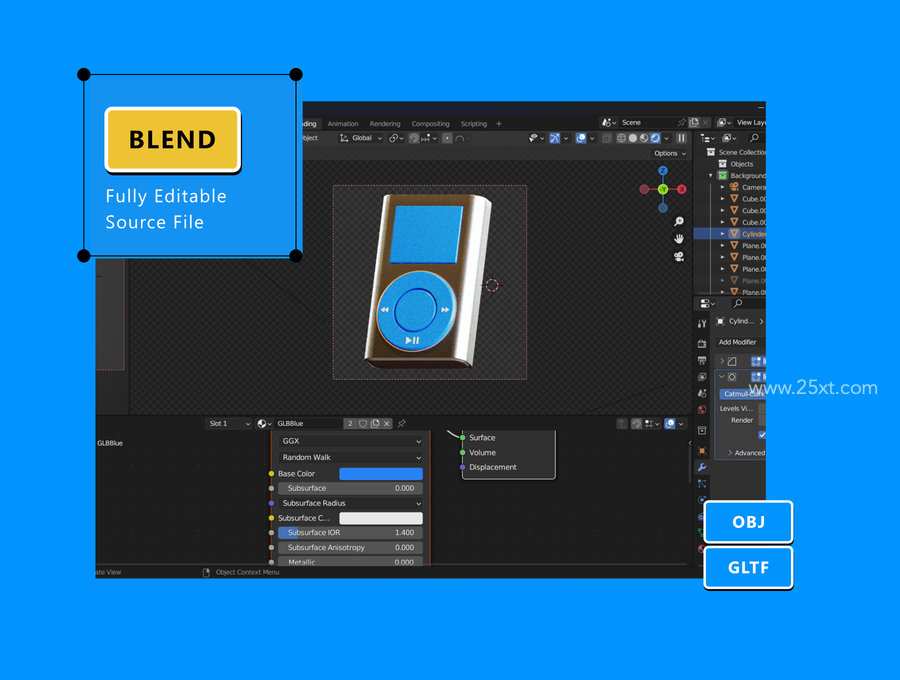
Task: Open the Particles properties tab icon
Action: 702,484
